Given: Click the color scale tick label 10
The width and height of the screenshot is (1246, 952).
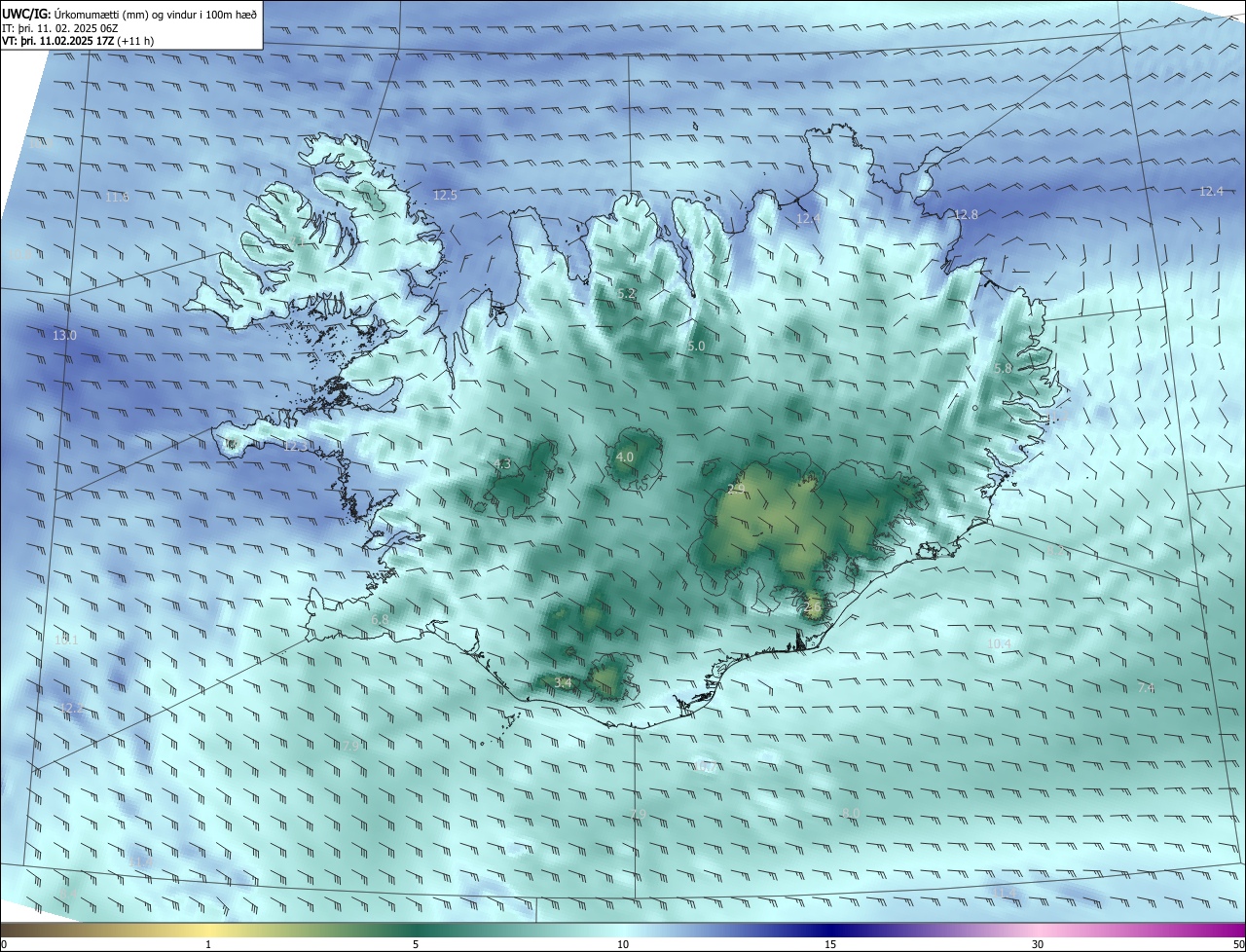Looking at the screenshot, I should tap(623, 945).
